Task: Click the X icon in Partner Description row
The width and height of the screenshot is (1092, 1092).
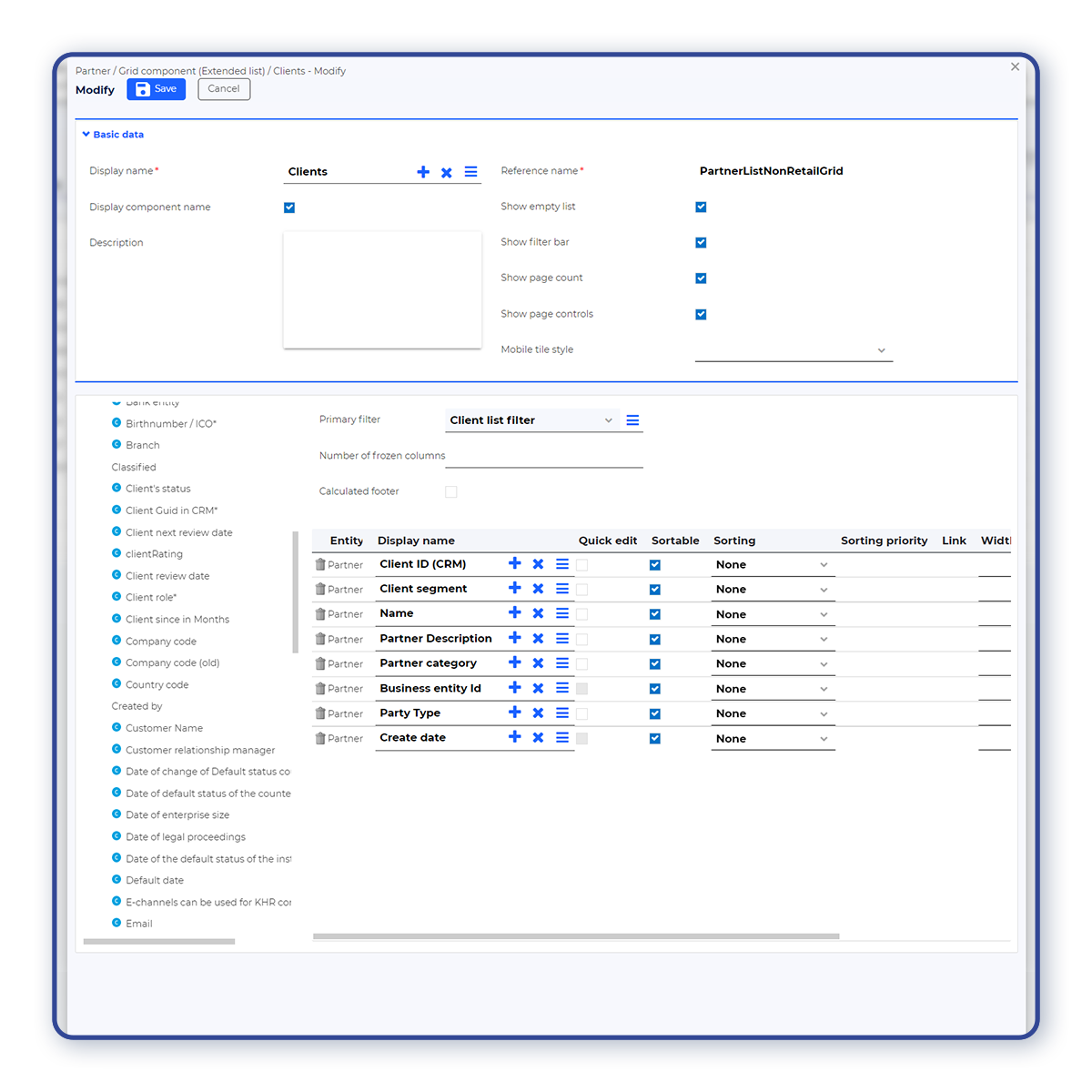Action: coord(538,639)
